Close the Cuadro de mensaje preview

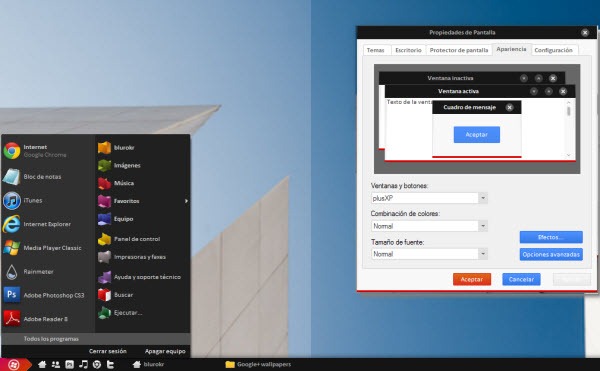click(509, 107)
